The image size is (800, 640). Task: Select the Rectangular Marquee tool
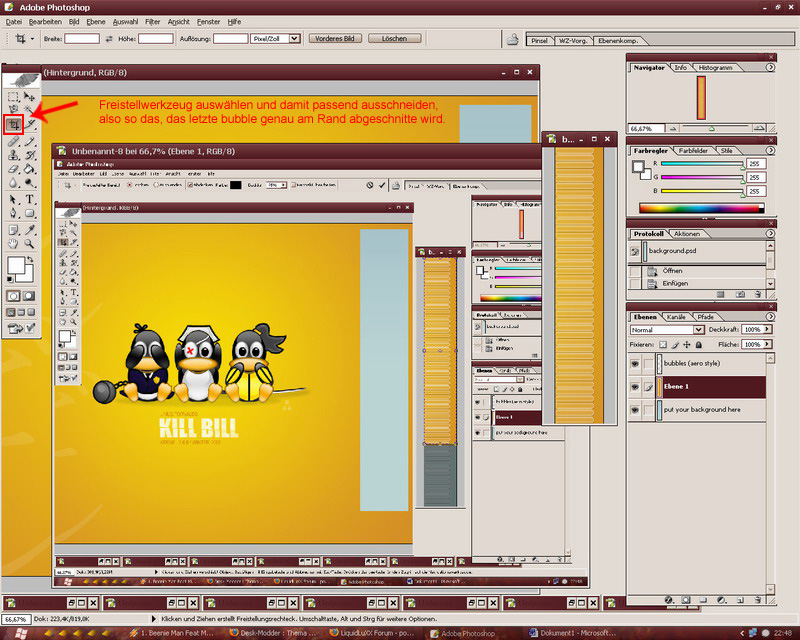pos(13,96)
